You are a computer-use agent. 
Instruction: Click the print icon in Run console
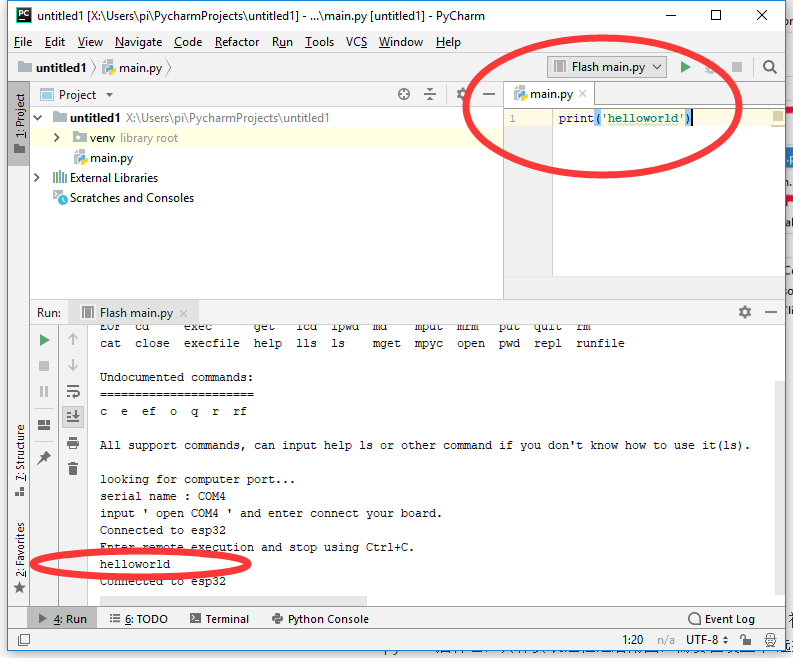(x=73, y=443)
